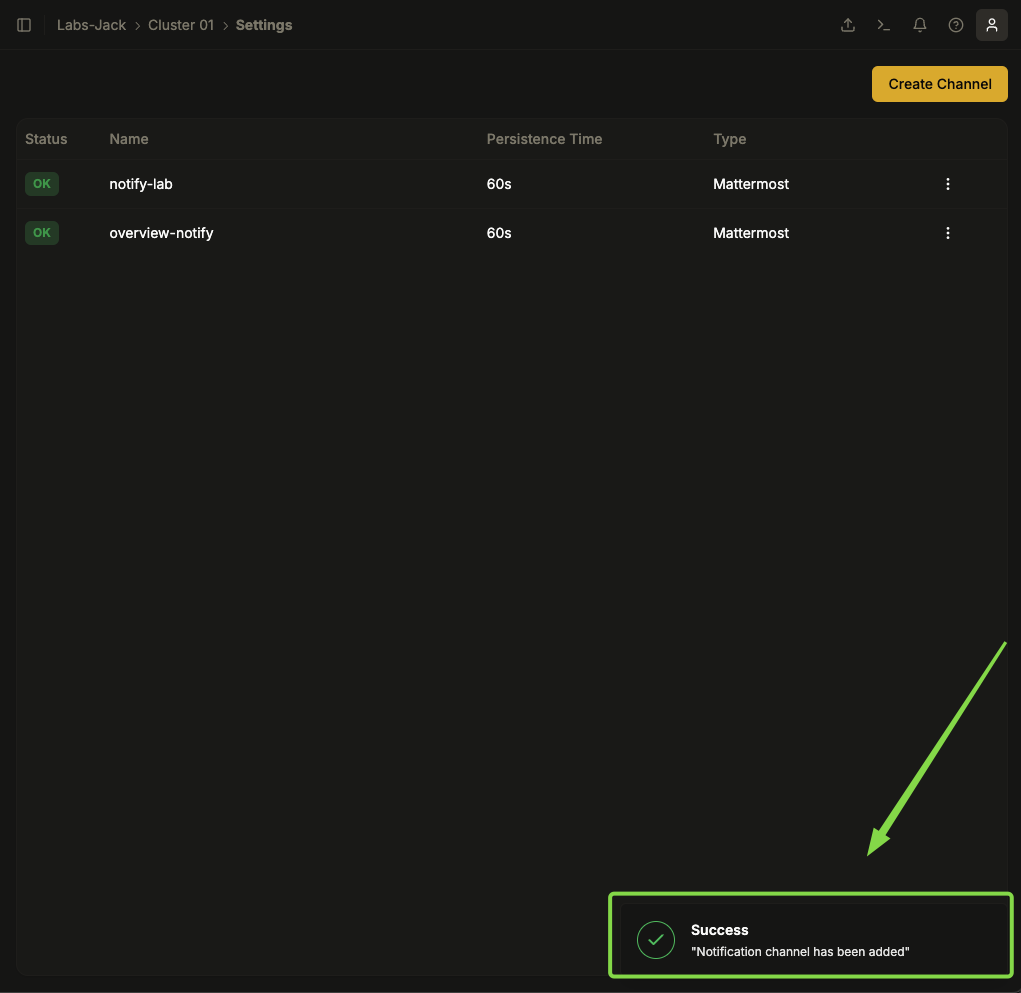Click the Create Channel button

coord(940,84)
